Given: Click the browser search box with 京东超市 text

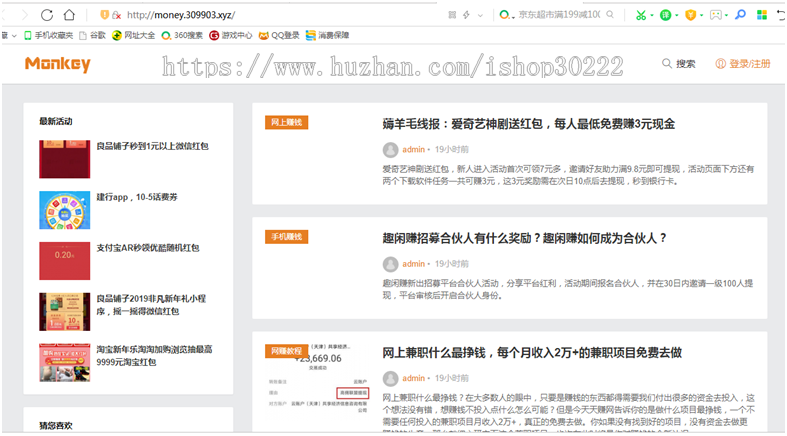Looking at the screenshot, I should pyautogui.click(x=559, y=15).
